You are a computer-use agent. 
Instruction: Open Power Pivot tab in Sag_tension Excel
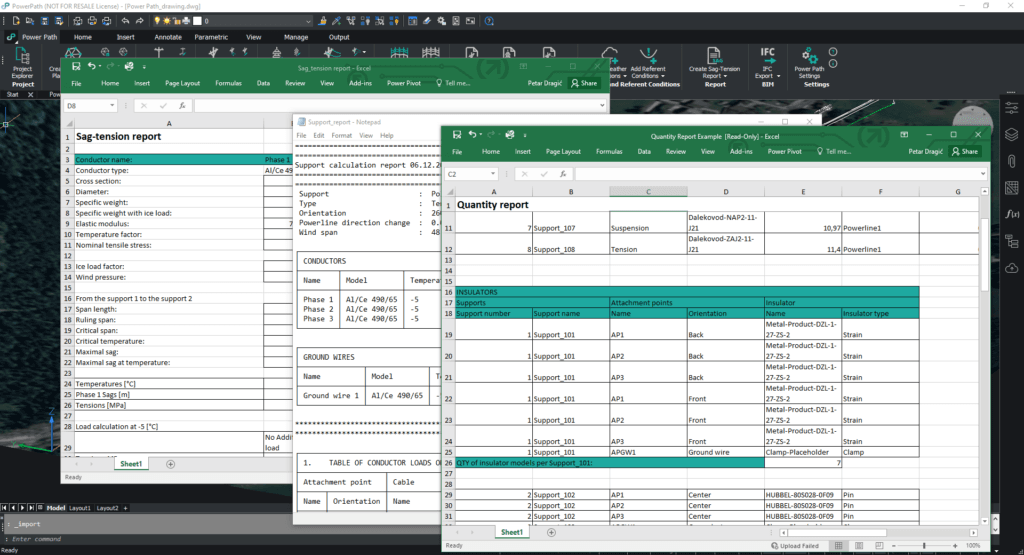point(404,84)
